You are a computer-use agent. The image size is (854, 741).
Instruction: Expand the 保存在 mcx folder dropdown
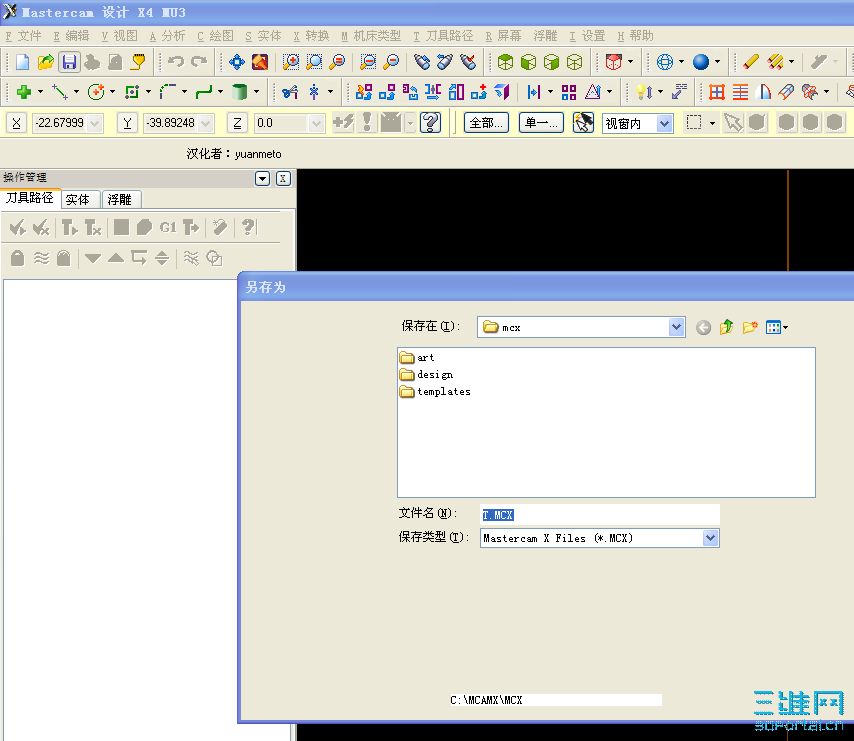676,327
